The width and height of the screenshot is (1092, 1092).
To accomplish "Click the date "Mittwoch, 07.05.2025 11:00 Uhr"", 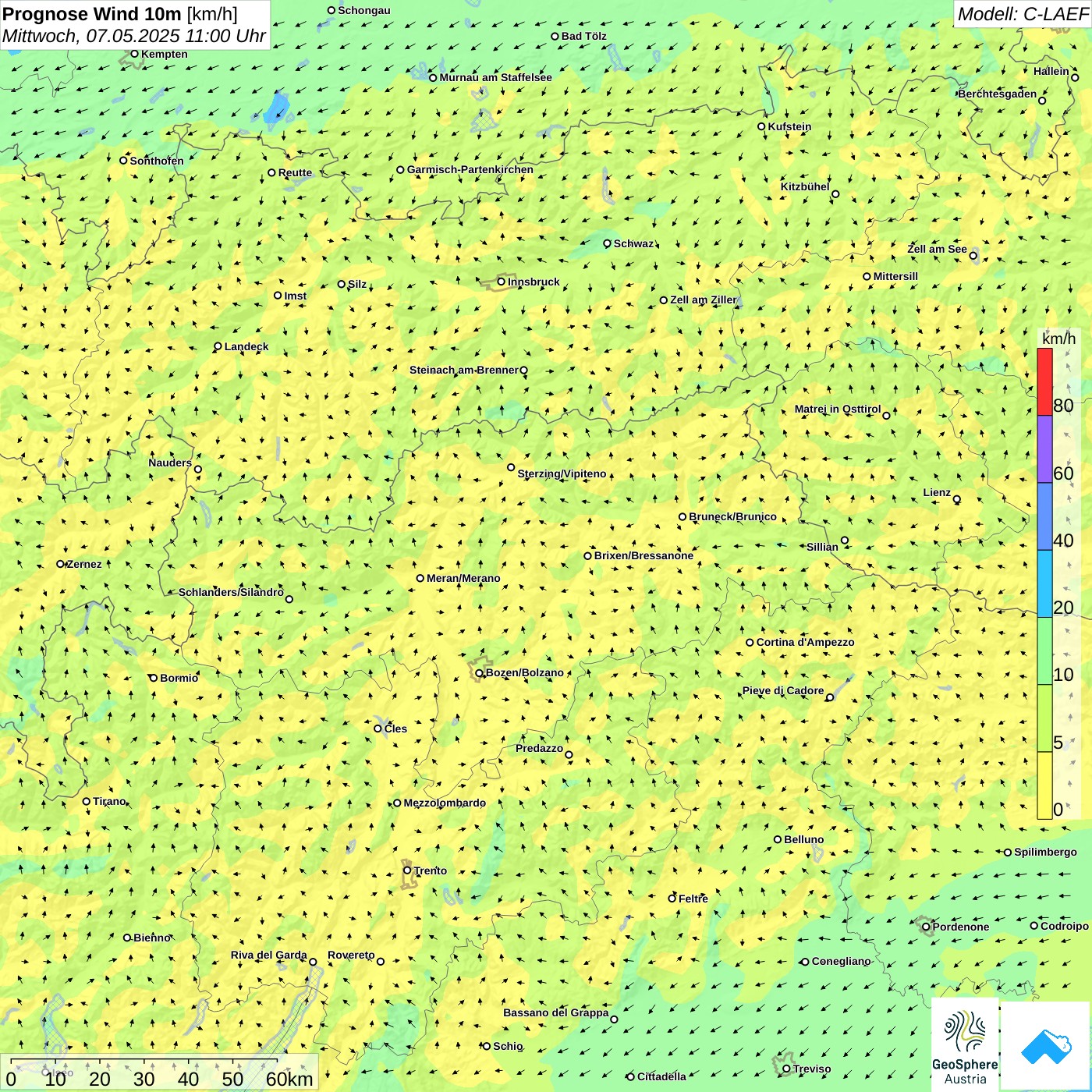I will (x=134, y=36).
